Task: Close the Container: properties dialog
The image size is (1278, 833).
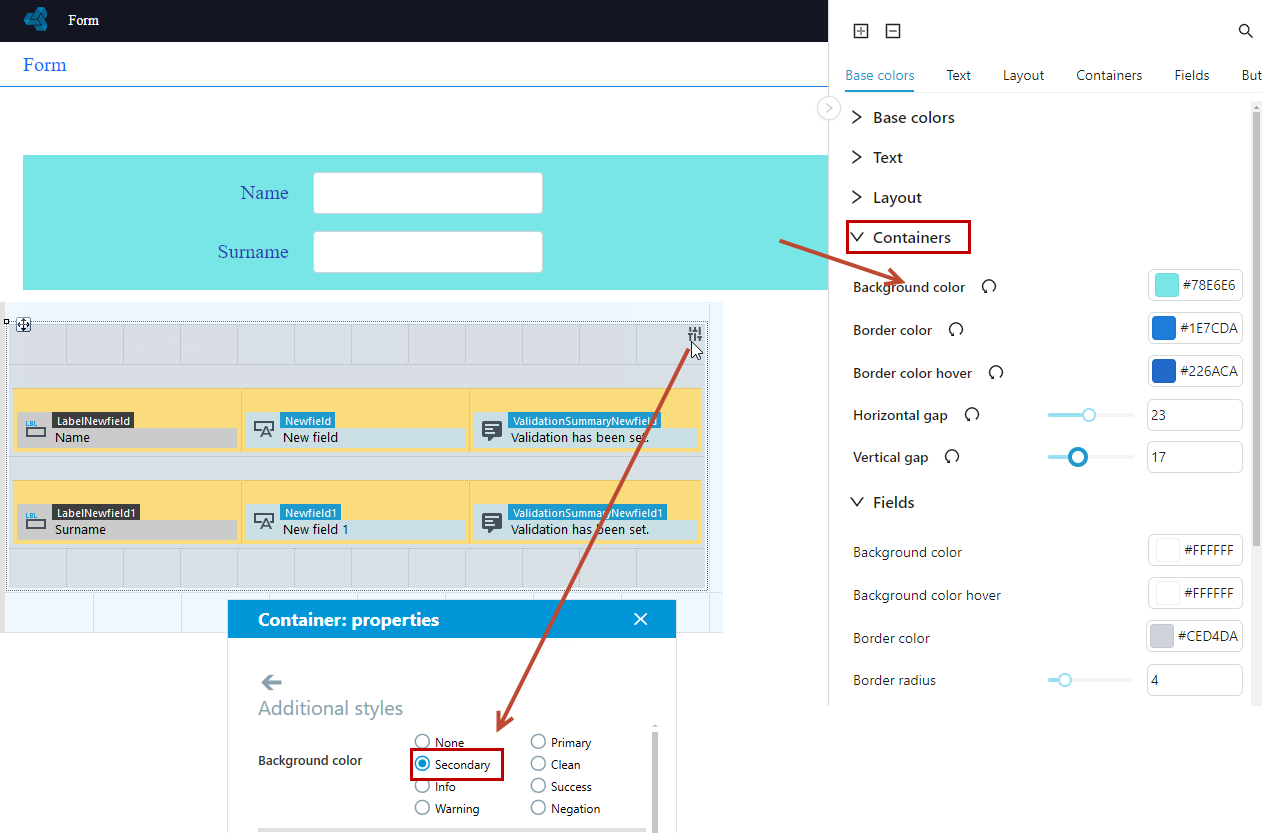Action: pos(641,620)
